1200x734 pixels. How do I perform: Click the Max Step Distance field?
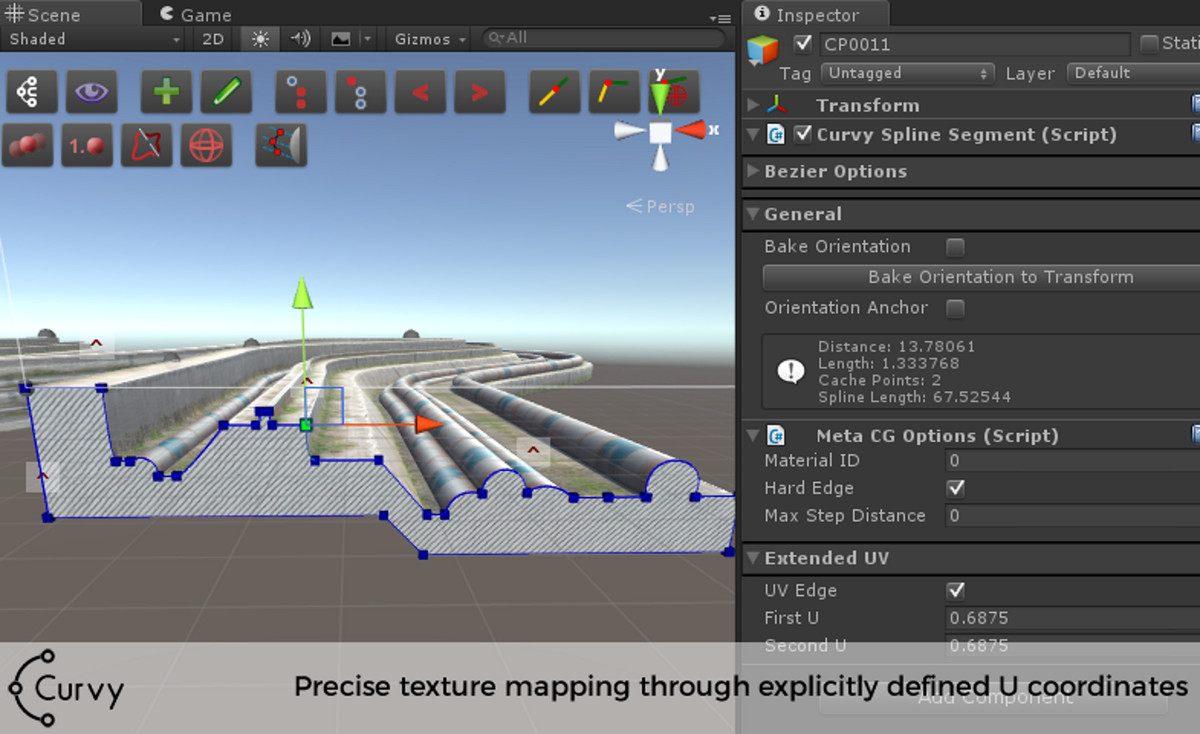pos(1070,516)
